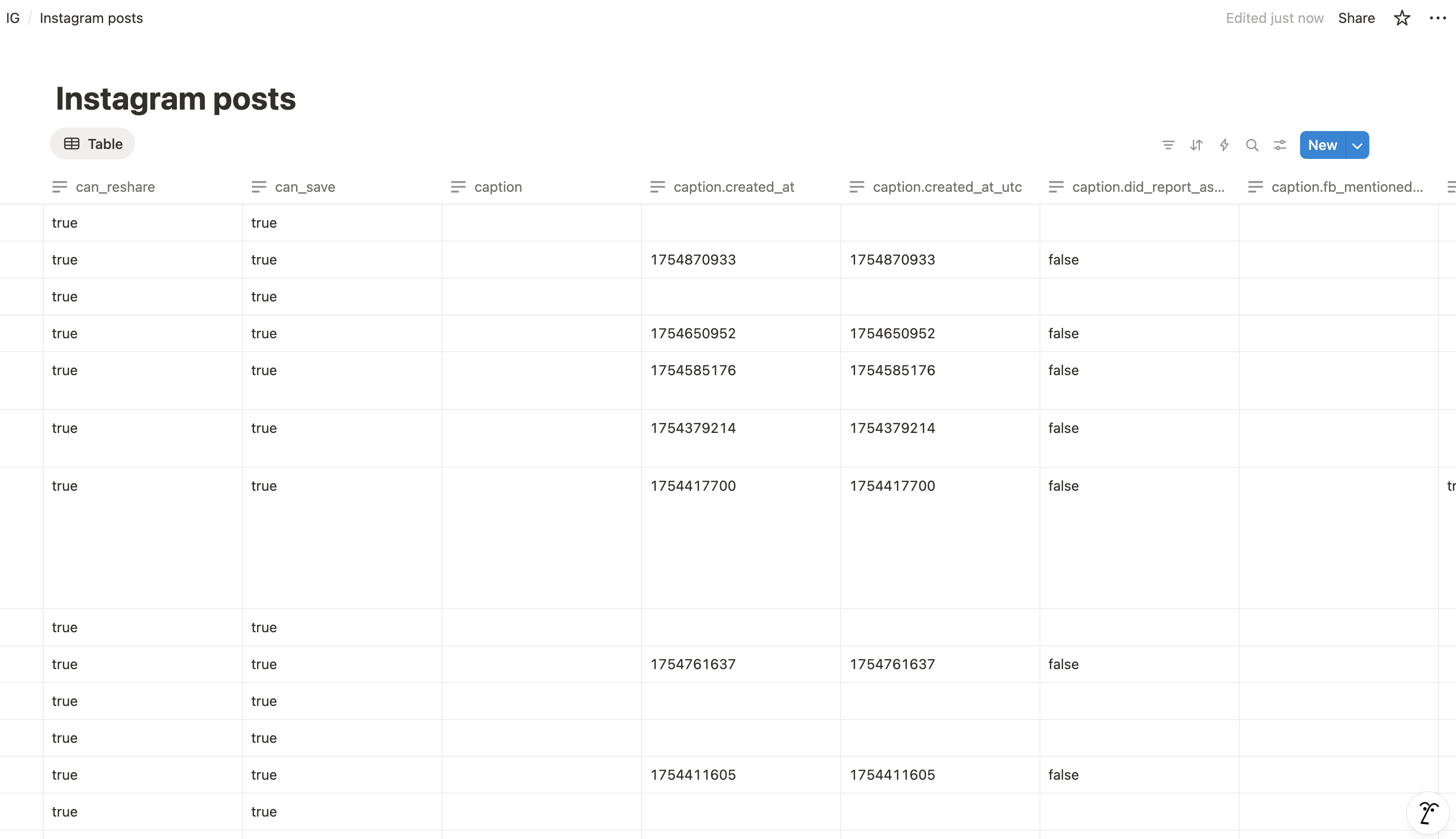Viewport: 1456px width, 839px height.
Task: Select cell 1754379214 in caption.created_at
Action: pos(741,438)
